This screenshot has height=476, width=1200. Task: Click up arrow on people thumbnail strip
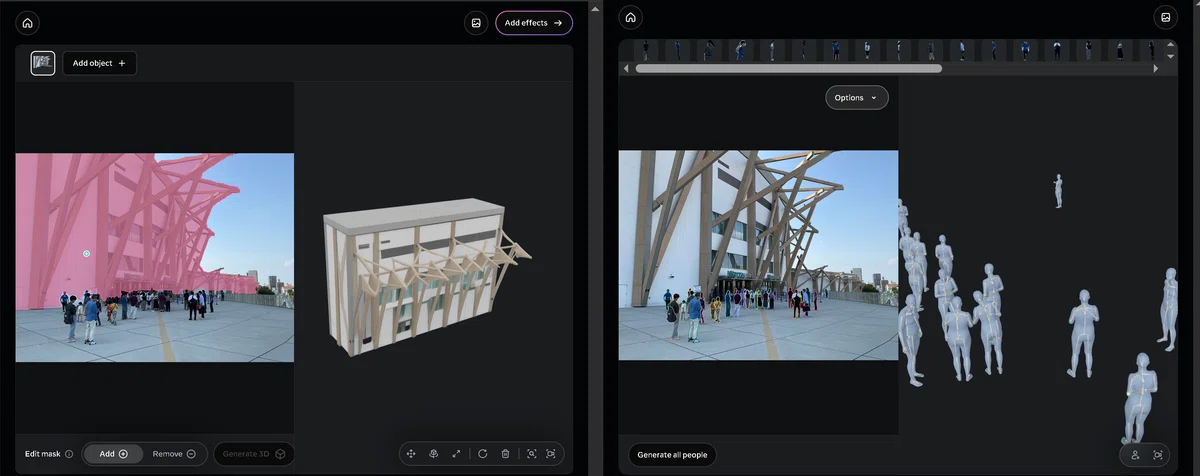click(x=1171, y=45)
